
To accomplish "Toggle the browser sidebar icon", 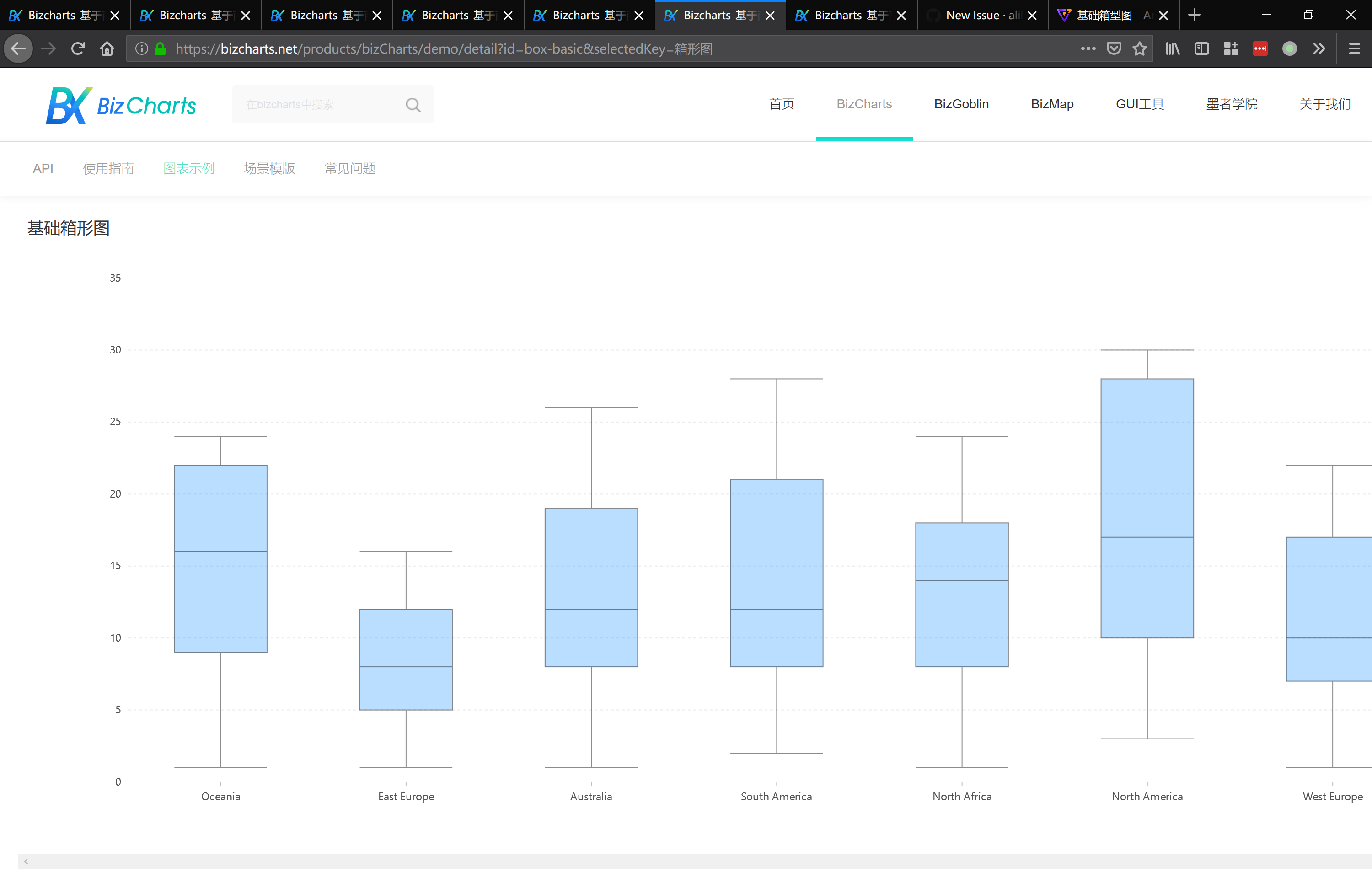I will click(x=1201, y=48).
